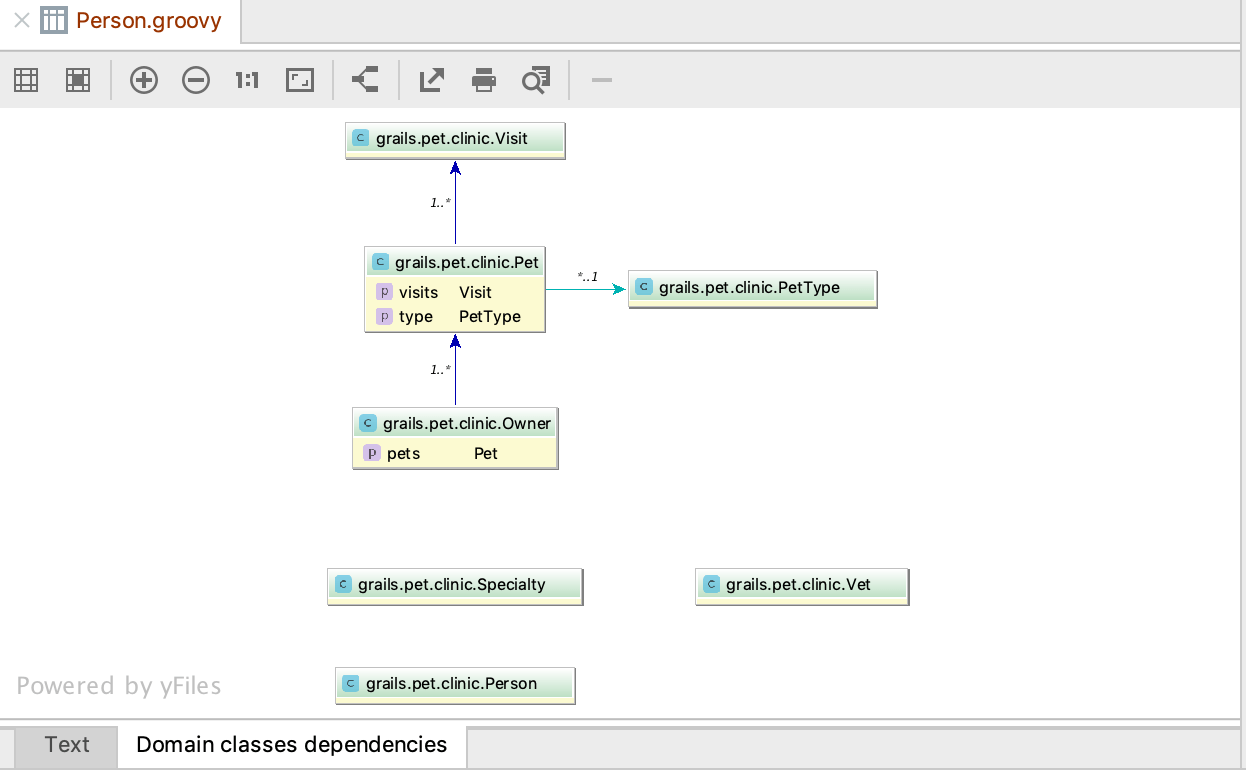Switch to the Domain classes dependencies tab
Screen dimensions: 1246x770
290,744
